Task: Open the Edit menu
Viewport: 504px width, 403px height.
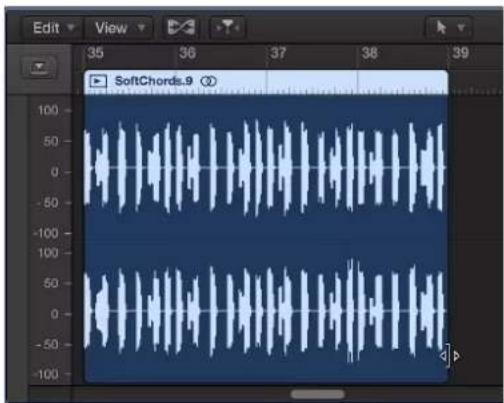Action: point(53,28)
